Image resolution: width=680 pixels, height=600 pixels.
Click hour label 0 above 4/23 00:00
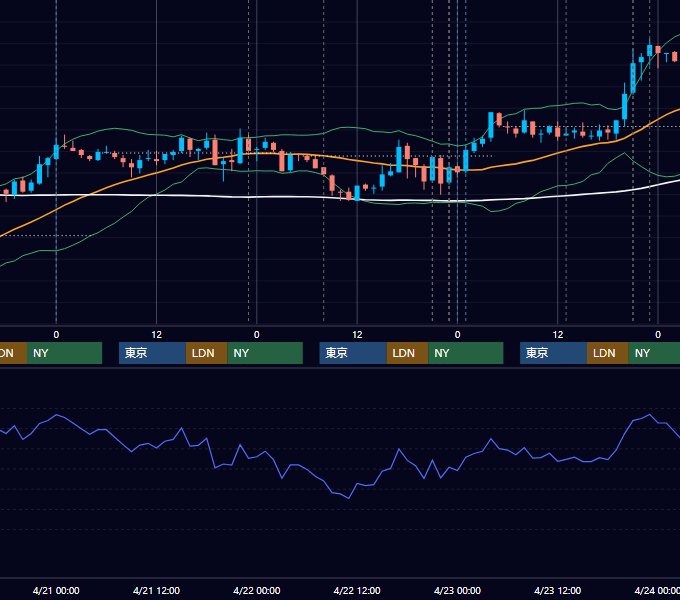[x=457, y=335]
